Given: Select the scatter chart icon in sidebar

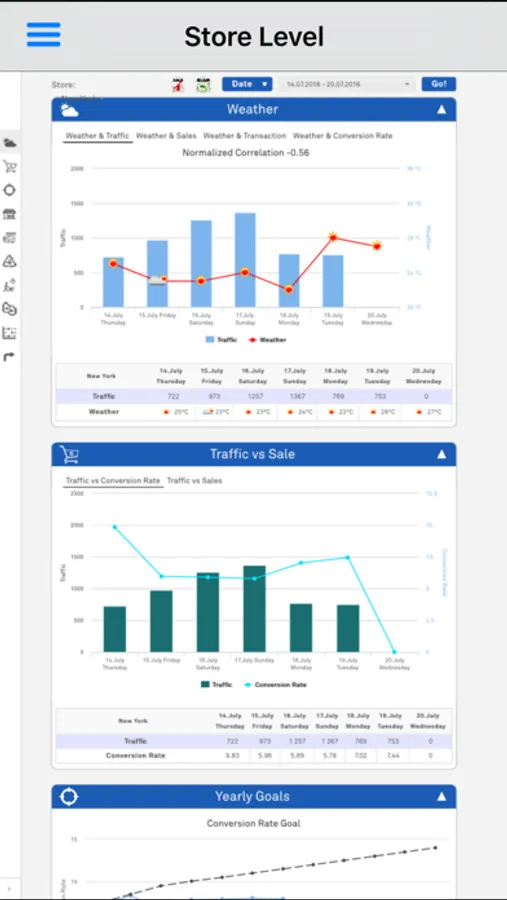Looking at the screenshot, I should 10,333.
